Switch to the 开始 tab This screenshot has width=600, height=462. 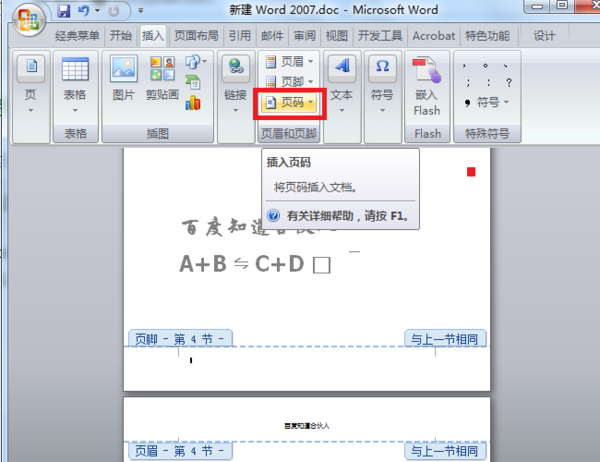(121, 36)
